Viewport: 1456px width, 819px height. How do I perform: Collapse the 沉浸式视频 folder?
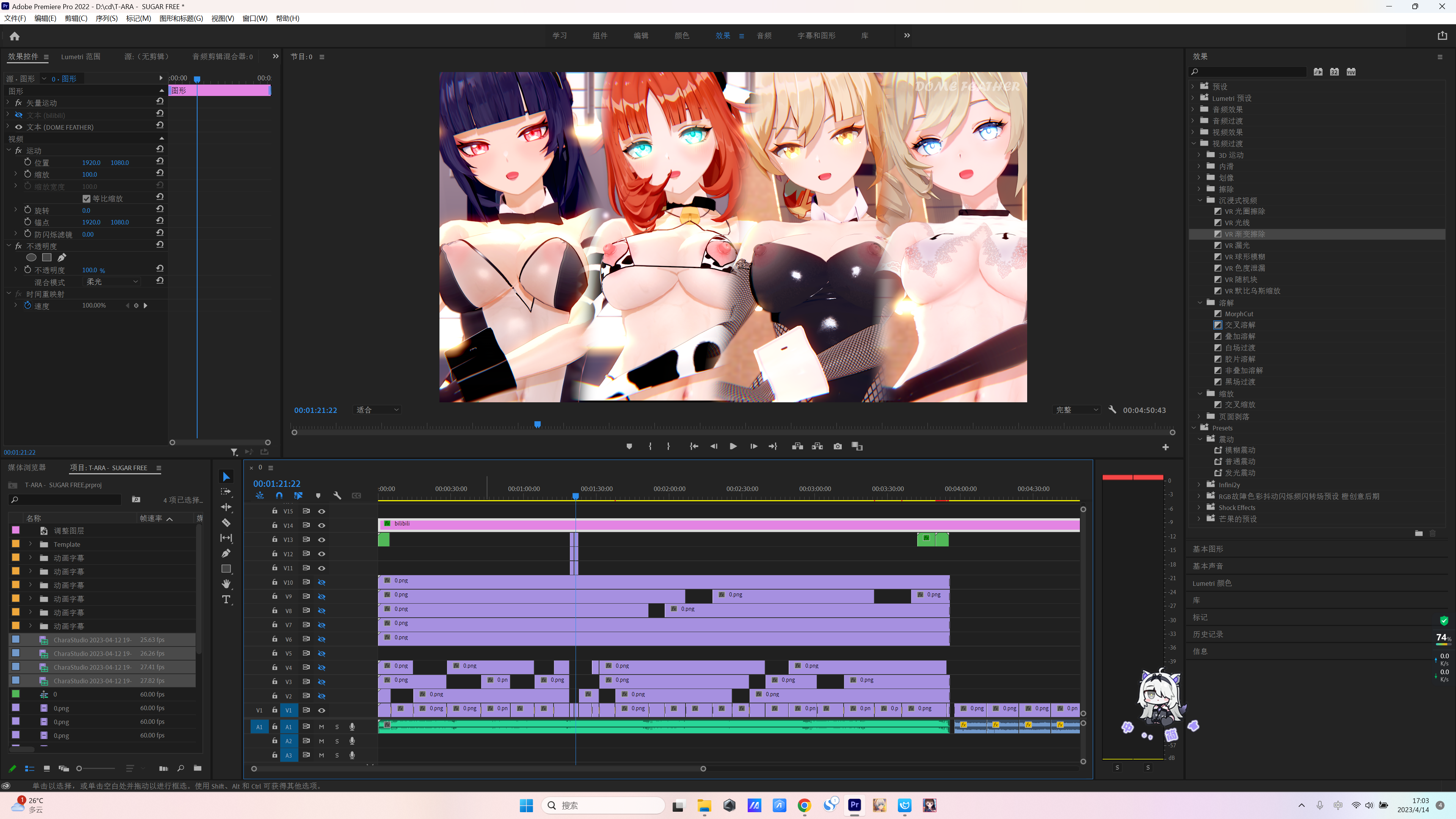1200,200
